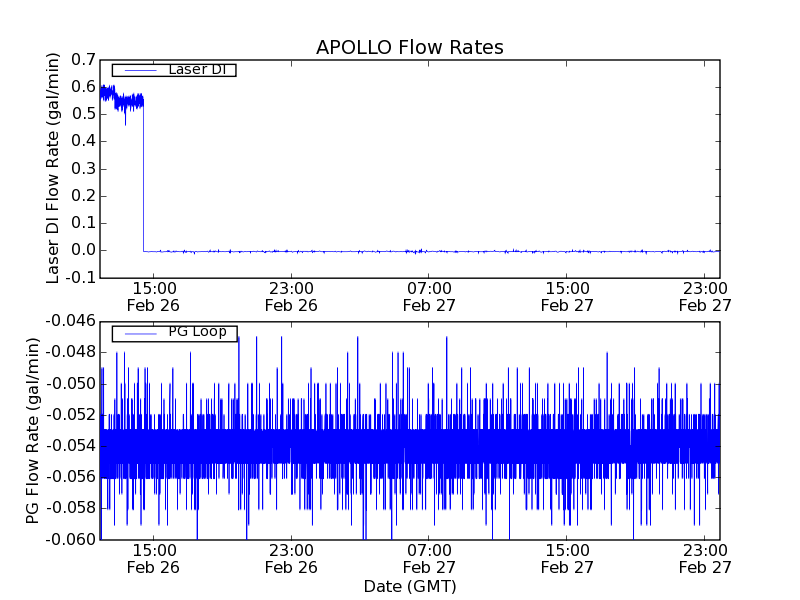
Task: Click the 'Laser DI' legend entry
Action: [196, 70]
